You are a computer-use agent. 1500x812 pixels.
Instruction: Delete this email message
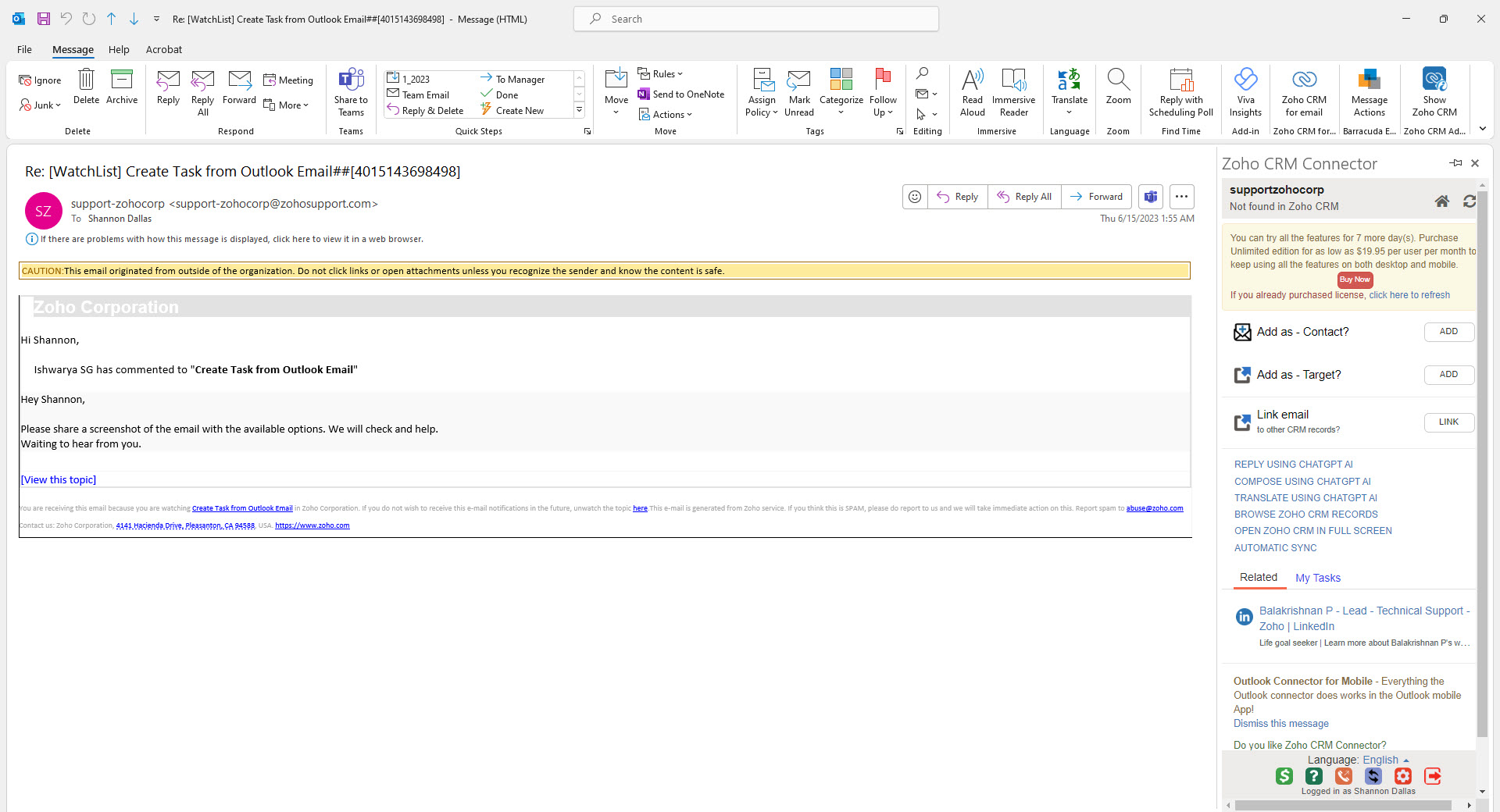pyautogui.click(x=86, y=87)
